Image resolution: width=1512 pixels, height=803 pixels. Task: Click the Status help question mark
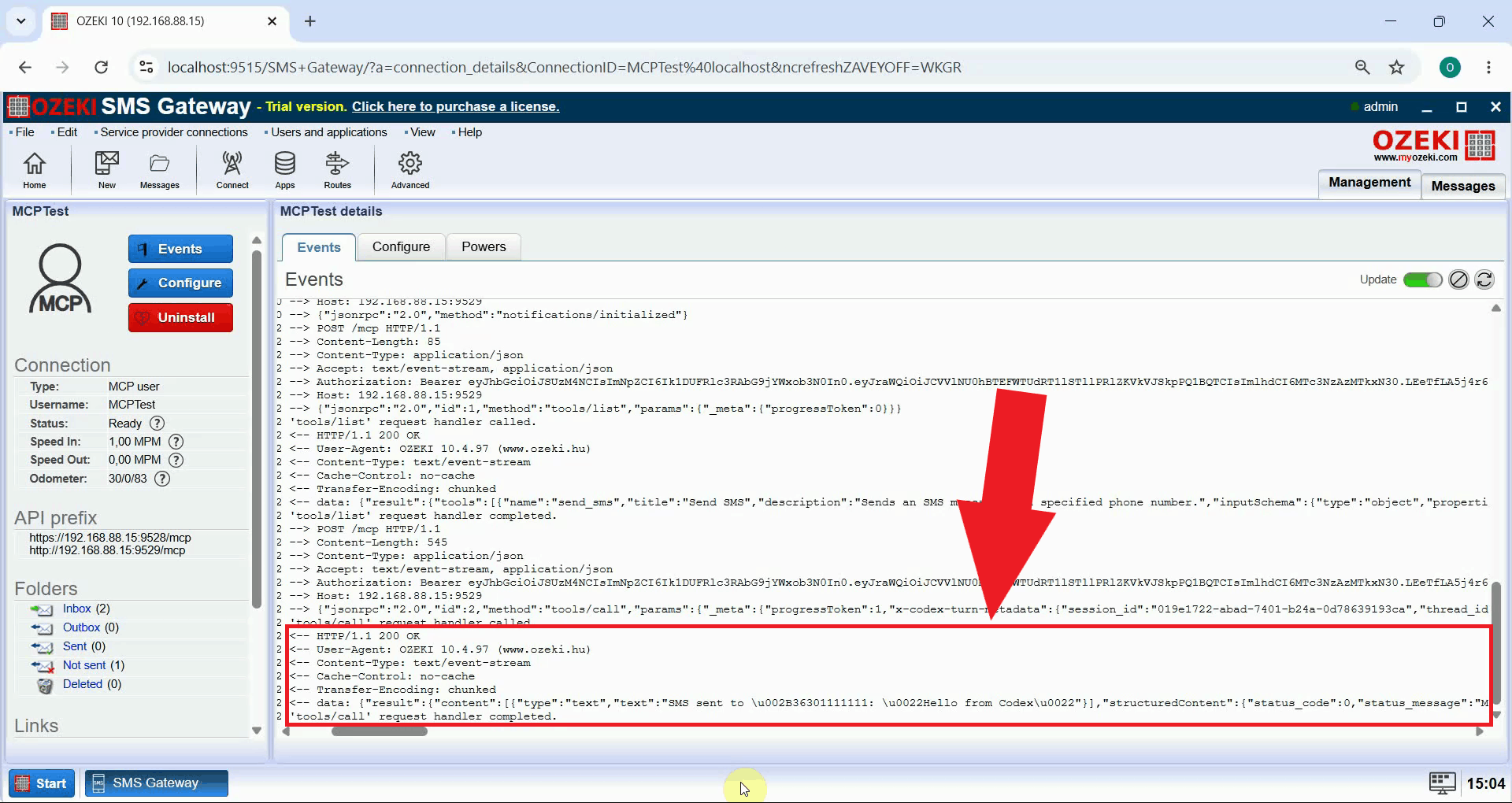157,424
